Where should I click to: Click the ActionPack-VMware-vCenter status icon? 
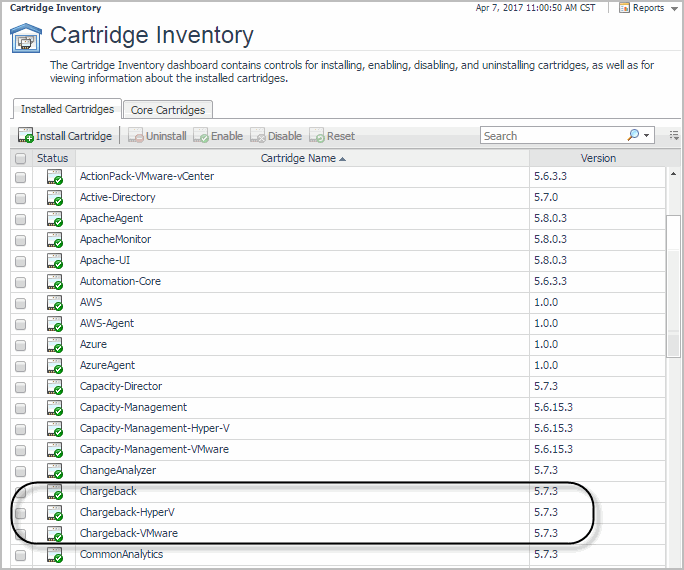click(x=55, y=177)
